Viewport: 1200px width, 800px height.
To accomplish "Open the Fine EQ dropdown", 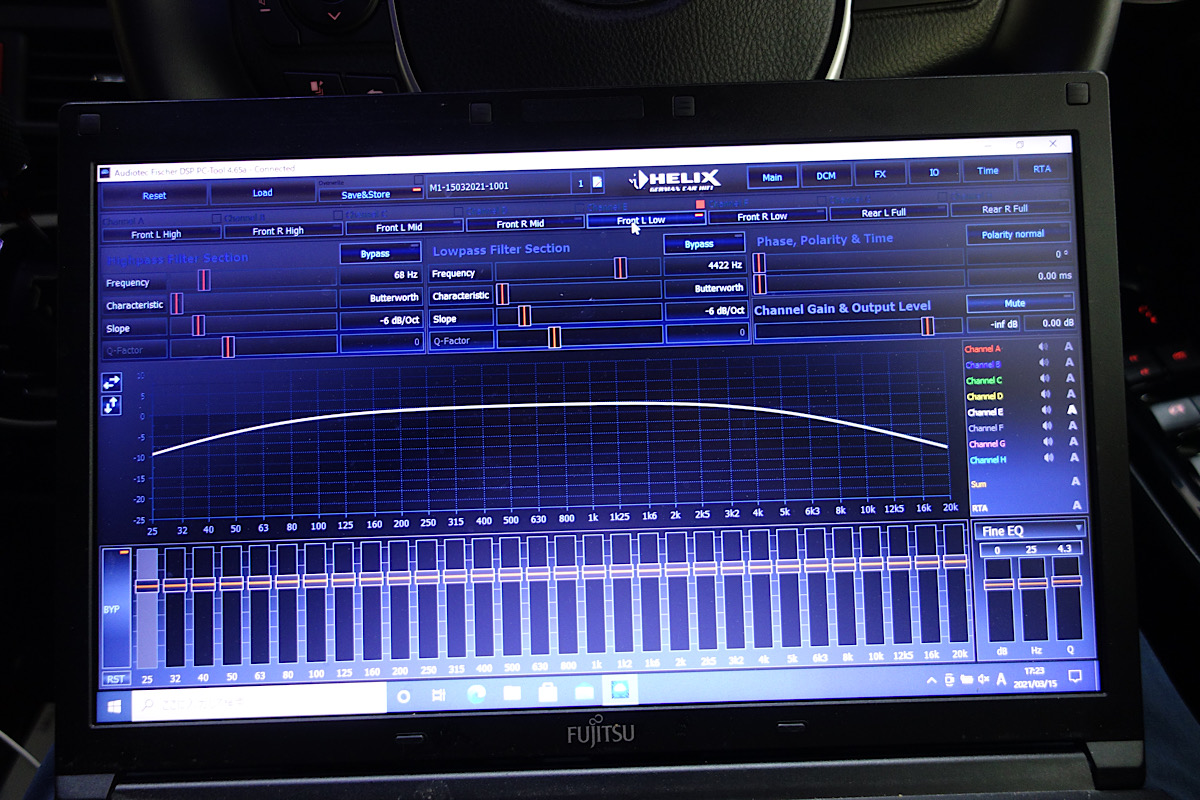I will 1029,530.
